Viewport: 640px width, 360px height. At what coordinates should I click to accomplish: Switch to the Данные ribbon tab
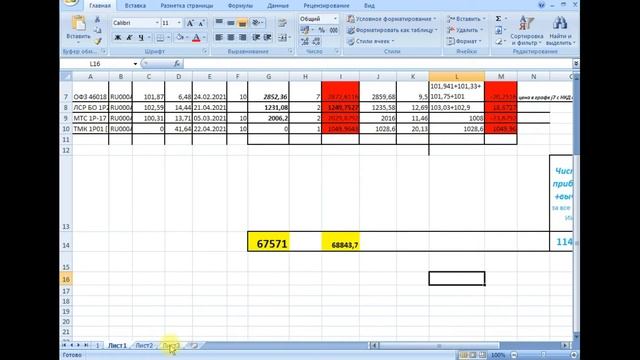coord(278,6)
